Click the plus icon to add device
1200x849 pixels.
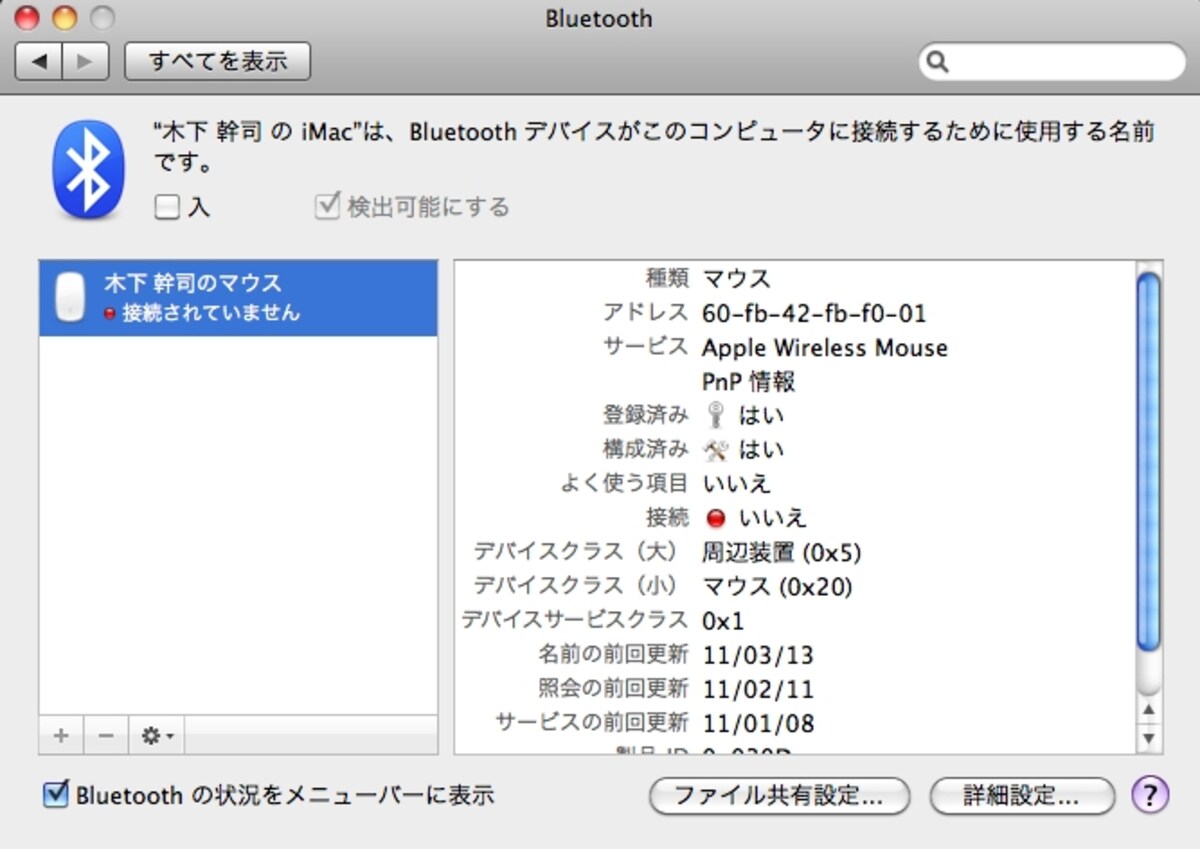point(61,736)
